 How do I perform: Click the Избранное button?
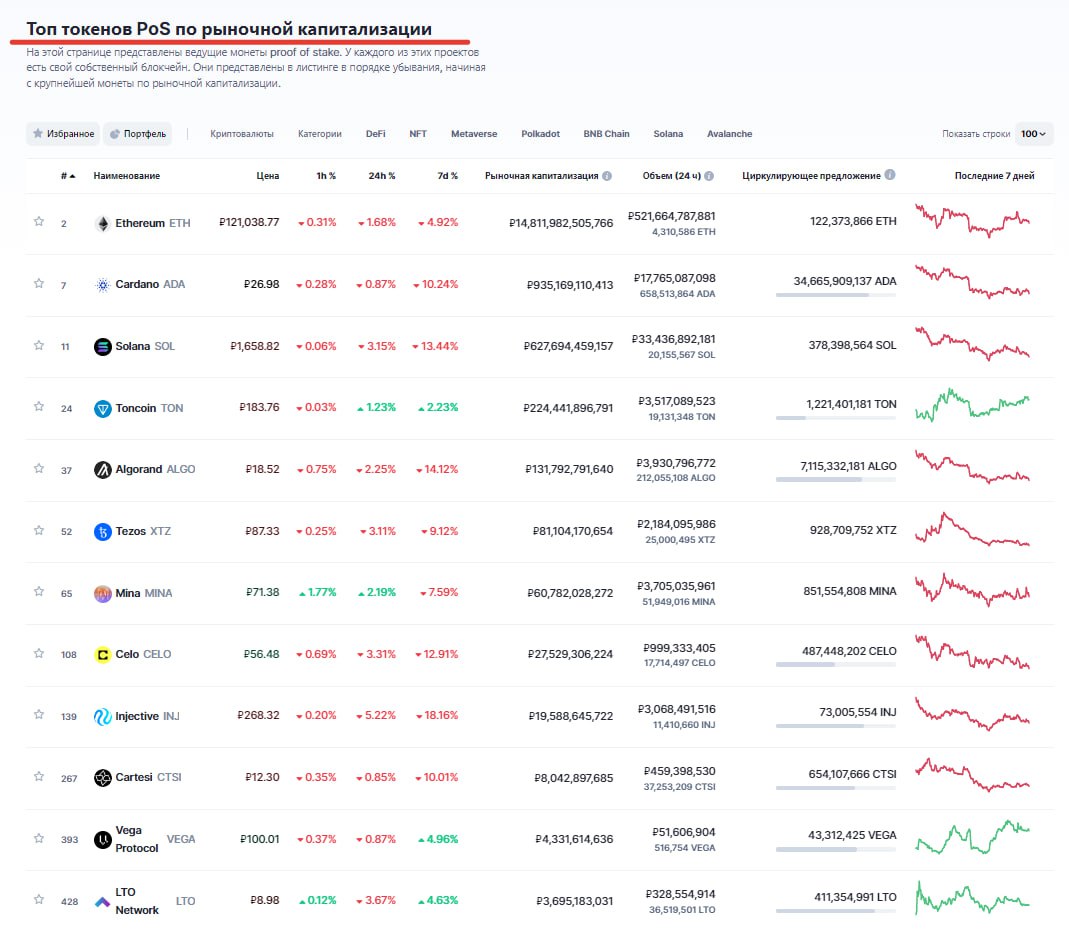point(63,134)
